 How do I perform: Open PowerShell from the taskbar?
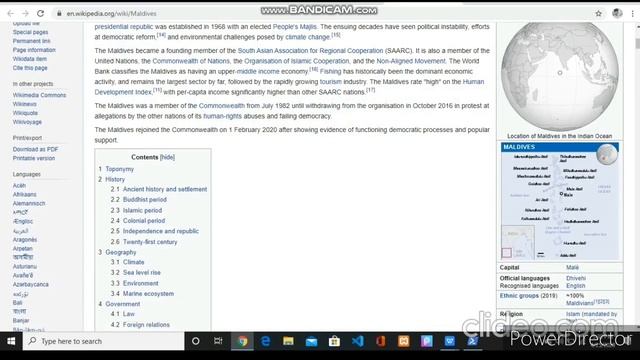pos(473,341)
